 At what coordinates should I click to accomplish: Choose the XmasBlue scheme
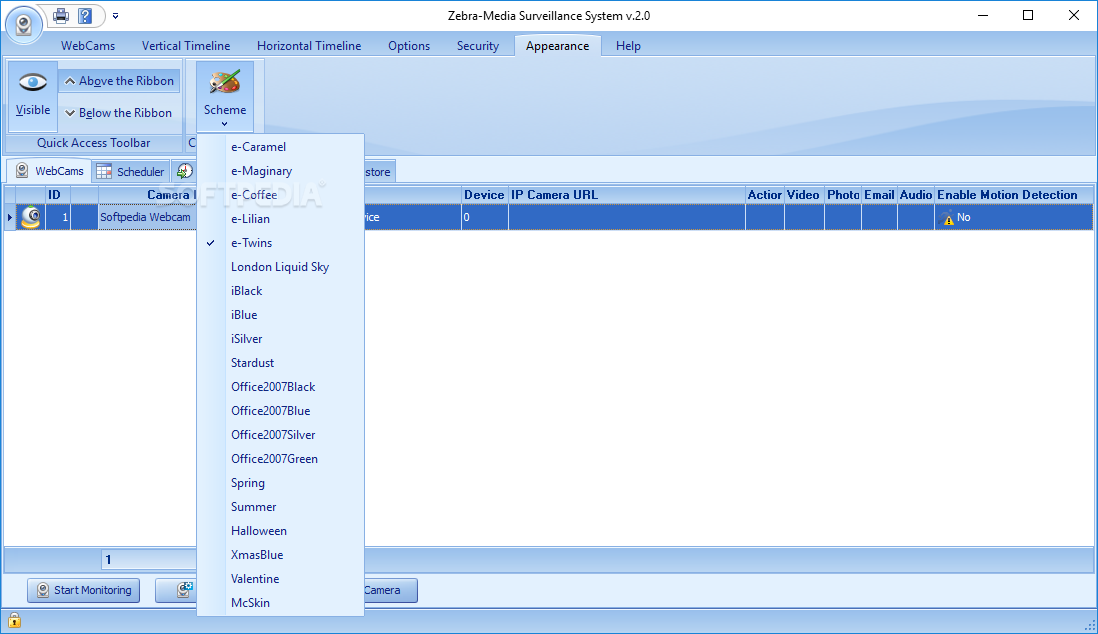click(x=281, y=555)
